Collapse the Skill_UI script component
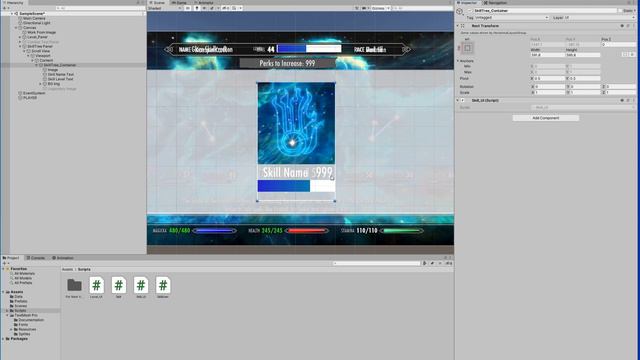This screenshot has width=640, height=360. pyautogui.click(x=458, y=100)
